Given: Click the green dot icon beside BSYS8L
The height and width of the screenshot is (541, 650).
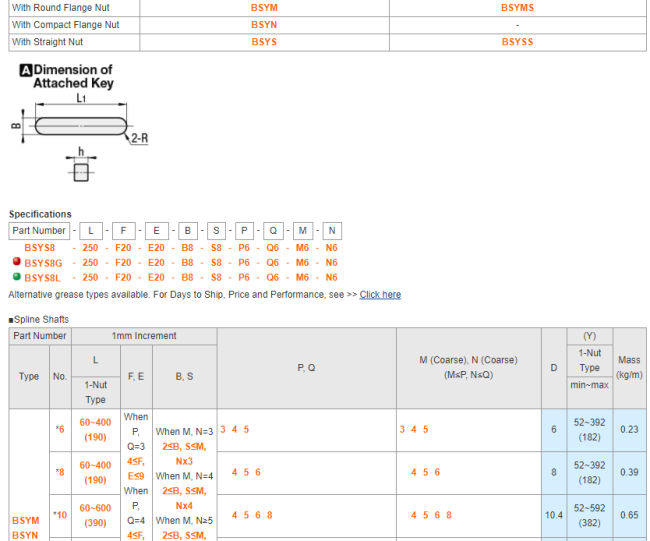Looking at the screenshot, I should tap(15, 277).
